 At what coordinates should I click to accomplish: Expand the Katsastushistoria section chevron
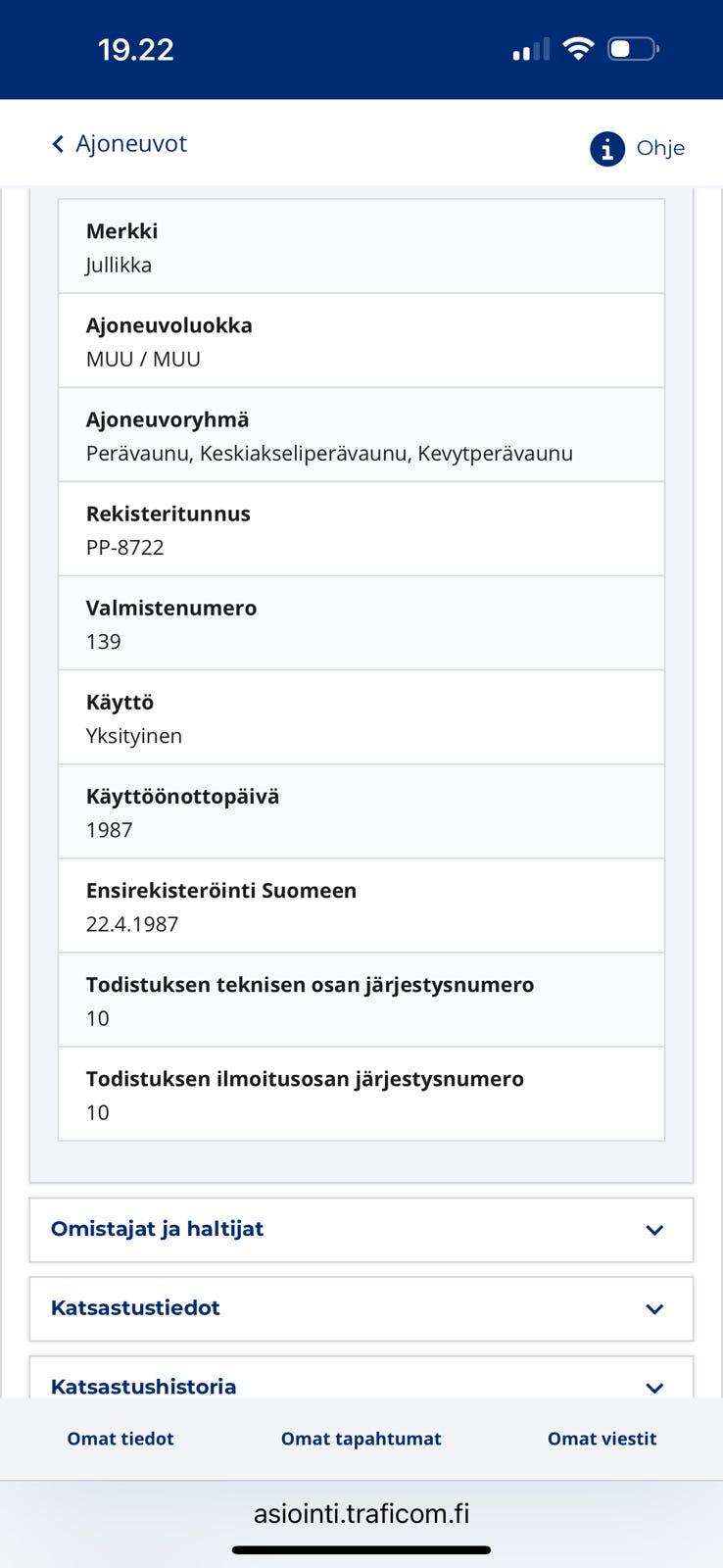pyautogui.click(x=654, y=1386)
